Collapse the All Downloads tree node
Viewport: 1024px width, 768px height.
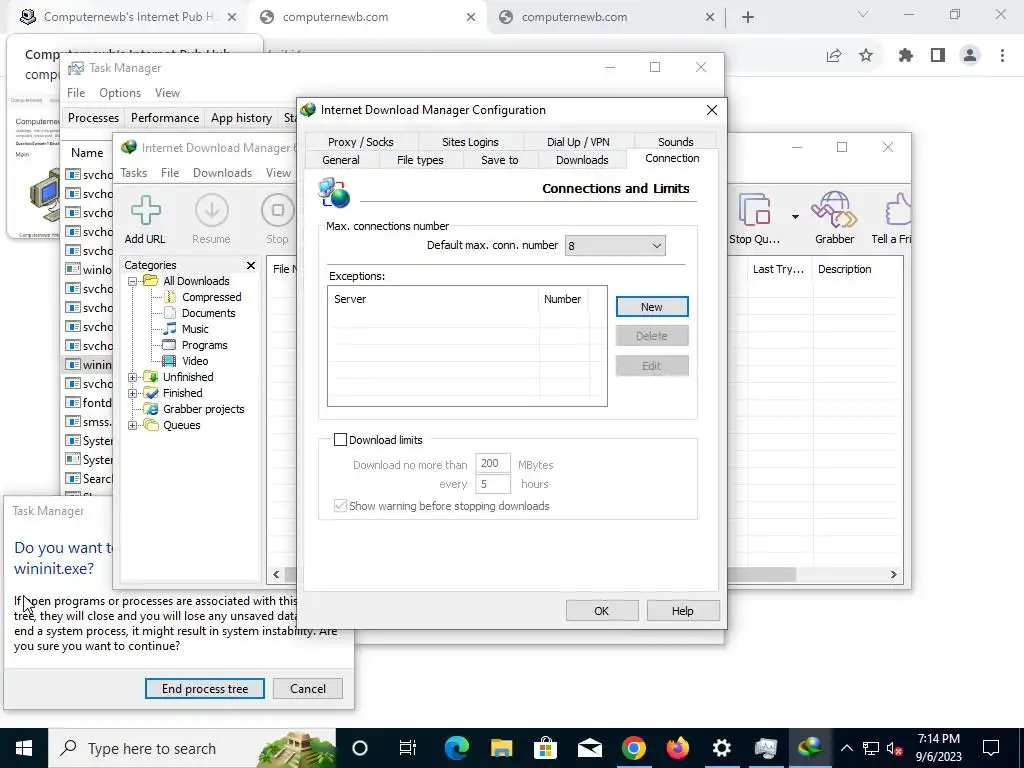click(x=133, y=281)
